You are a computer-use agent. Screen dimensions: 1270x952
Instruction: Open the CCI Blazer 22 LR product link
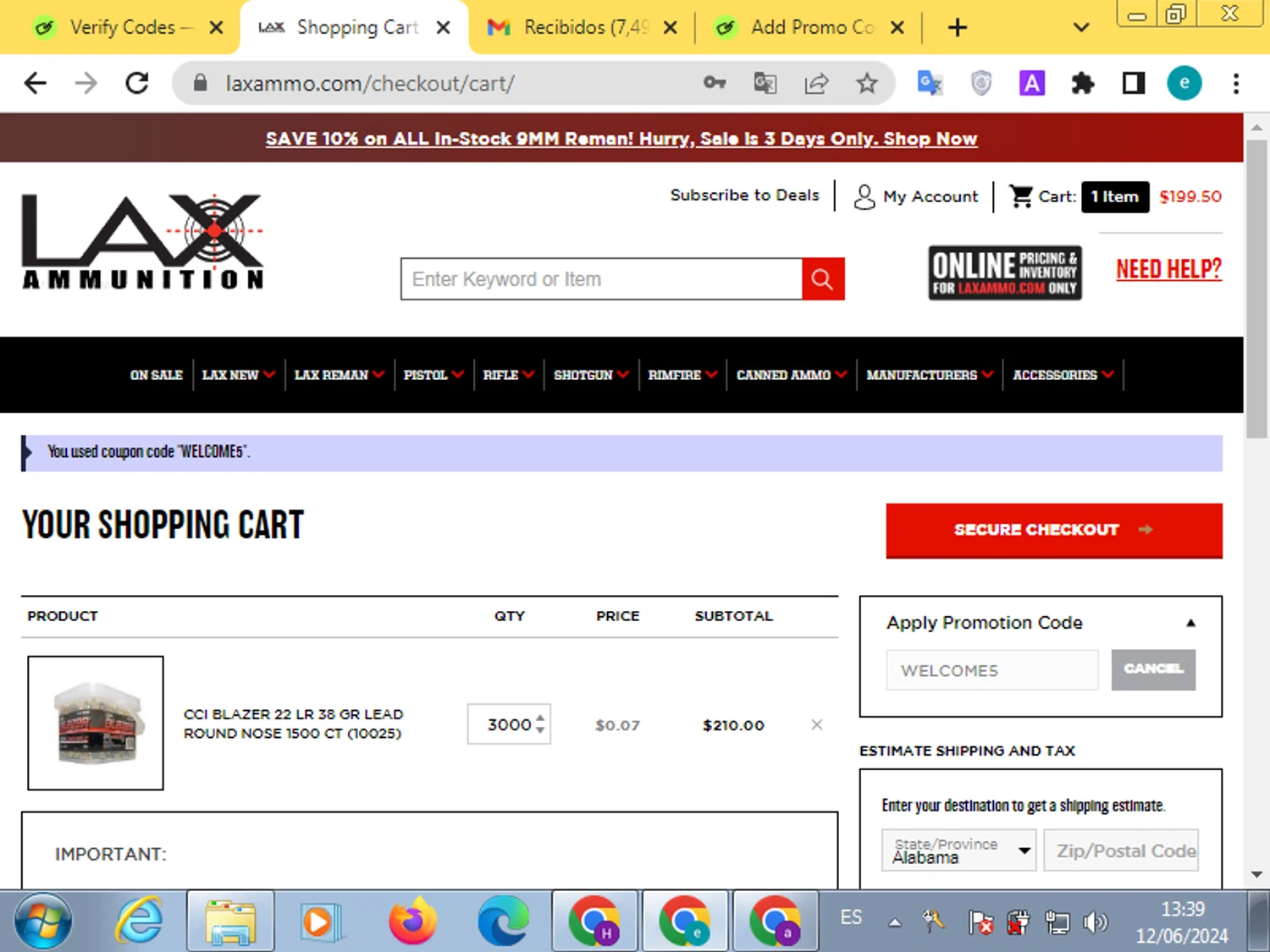point(293,724)
